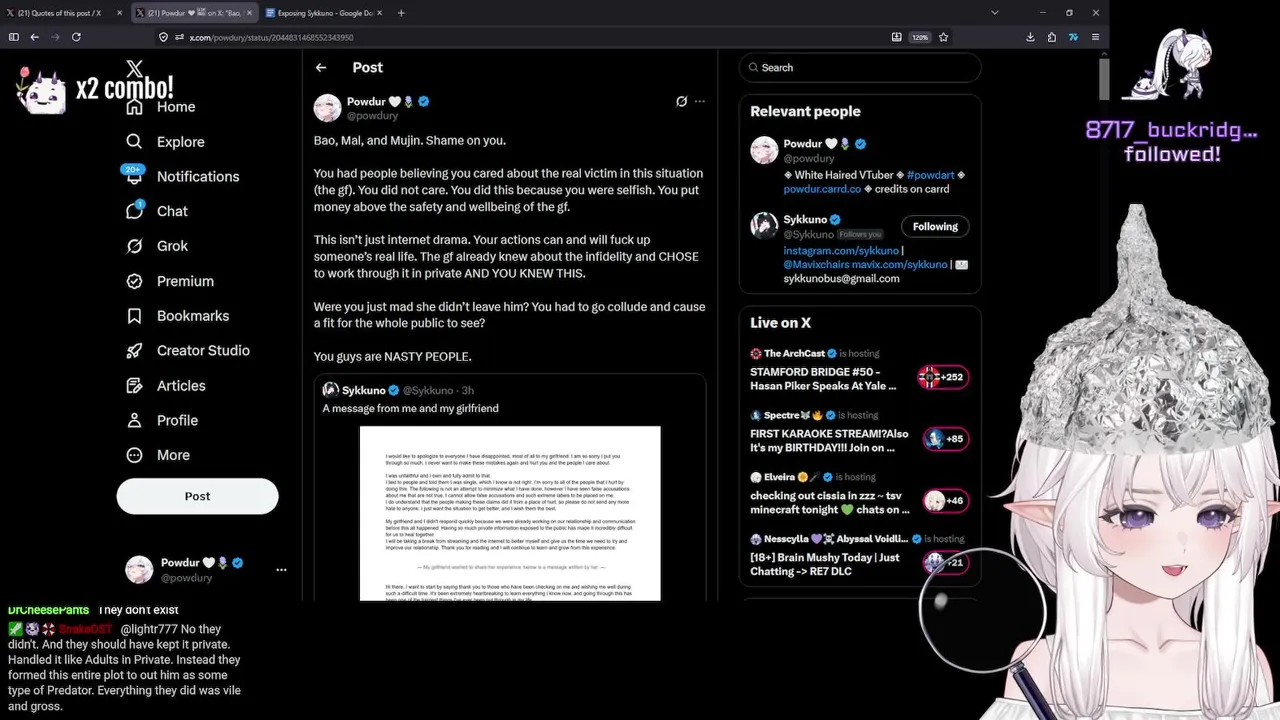Reload the page in the browser
The image size is (1280, 720).
click(76, 37)
